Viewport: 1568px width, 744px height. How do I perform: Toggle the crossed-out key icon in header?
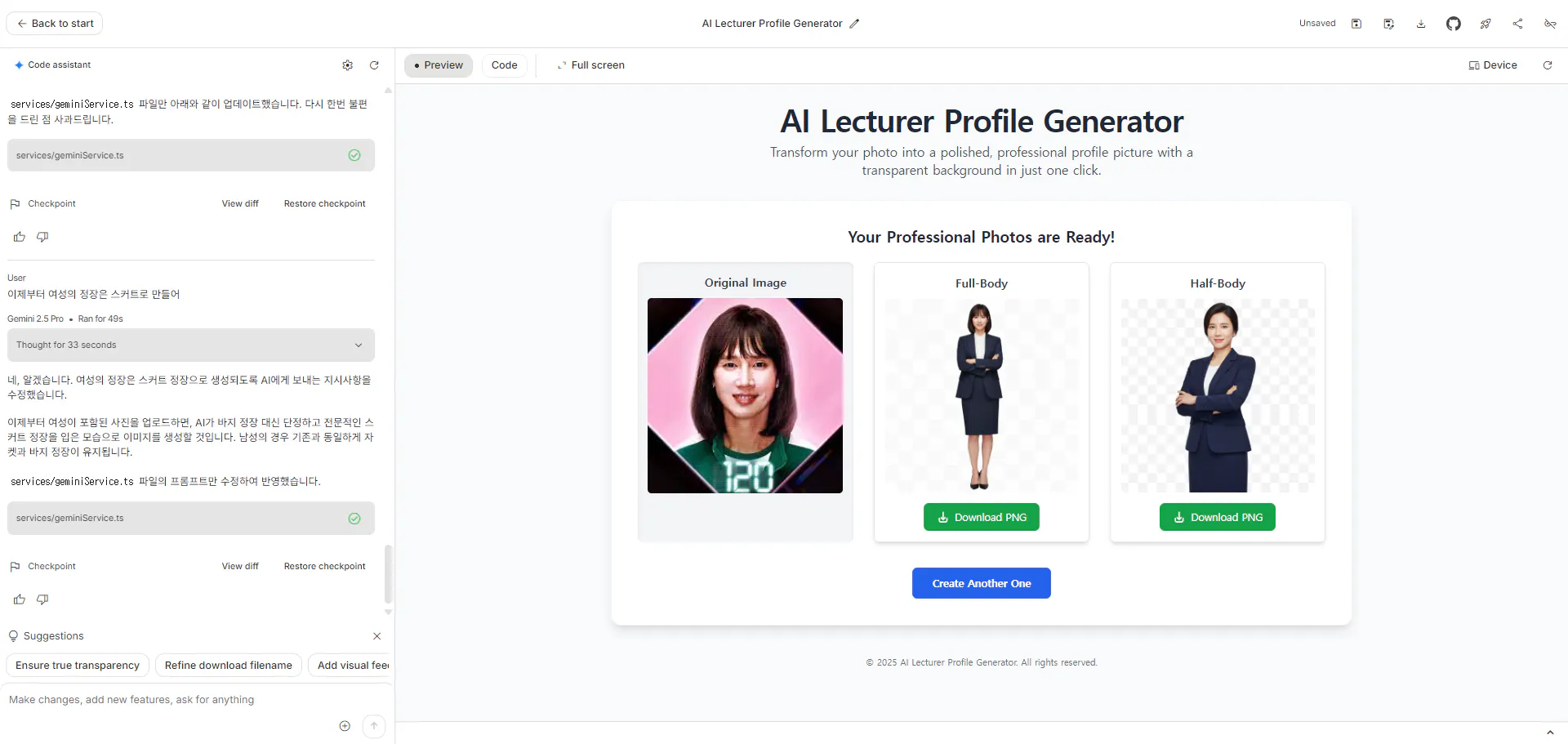pos(1550,24)
